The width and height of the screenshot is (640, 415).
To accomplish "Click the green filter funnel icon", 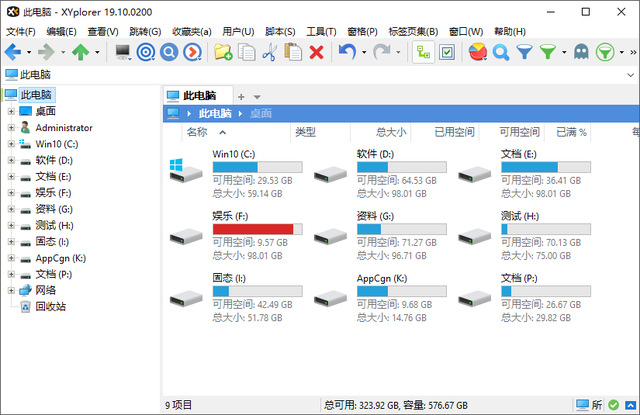I will pyautogui.click(x=548, y=52).
